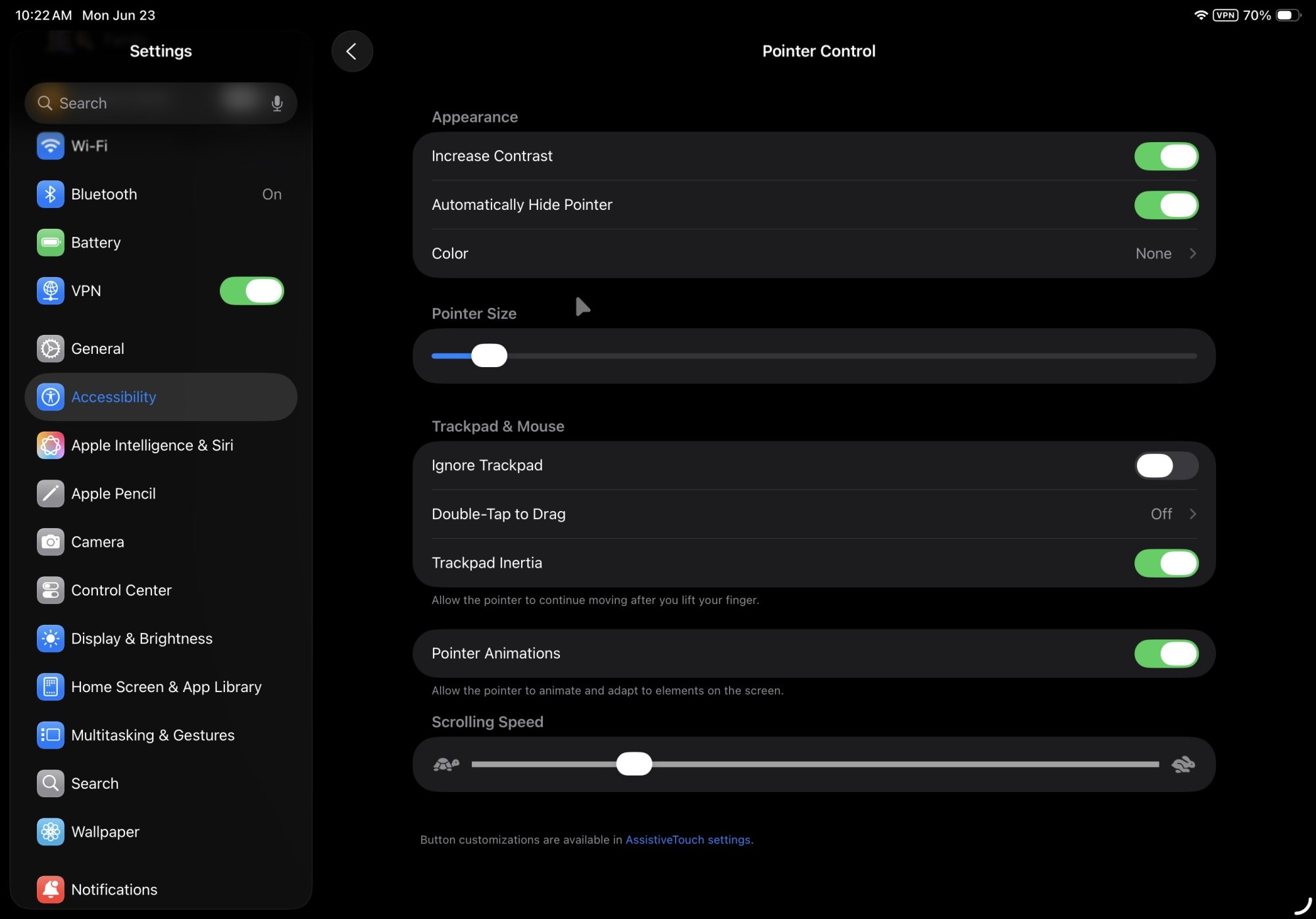
Task: Tap the Bluetooth icon in sidebar
Action: [50, 194]
